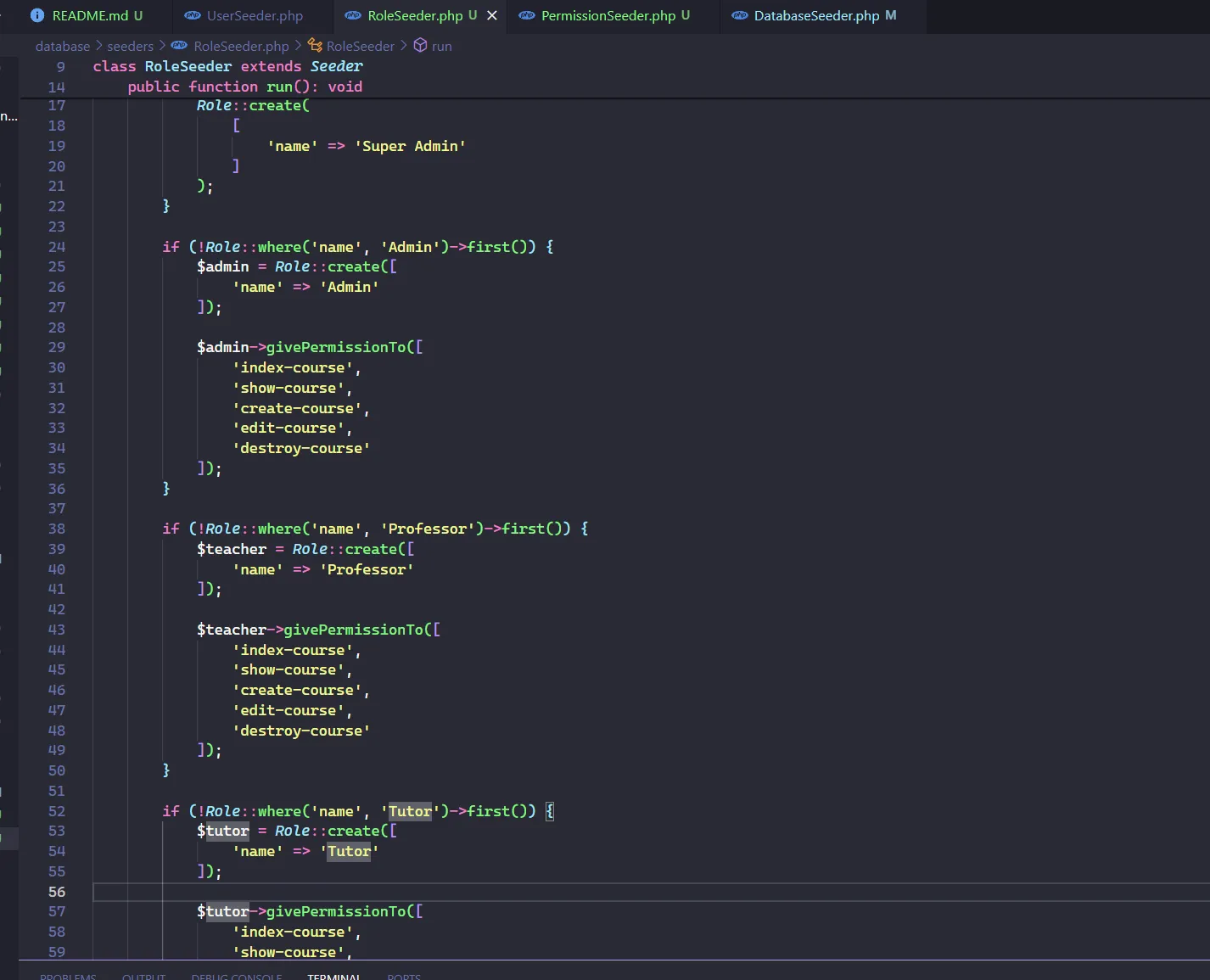Click the run method cube icon in breadcrumbs

(420, 46)
